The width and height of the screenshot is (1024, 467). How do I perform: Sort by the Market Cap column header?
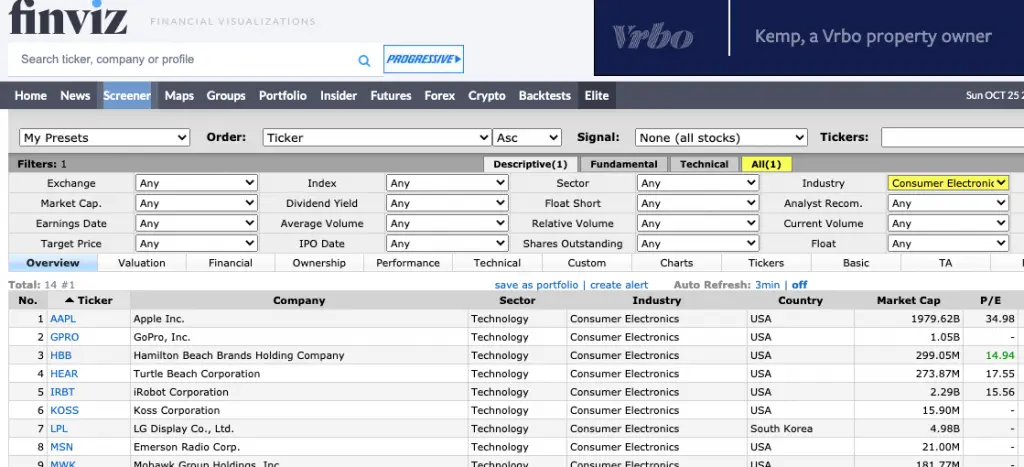tap(908, 300)
